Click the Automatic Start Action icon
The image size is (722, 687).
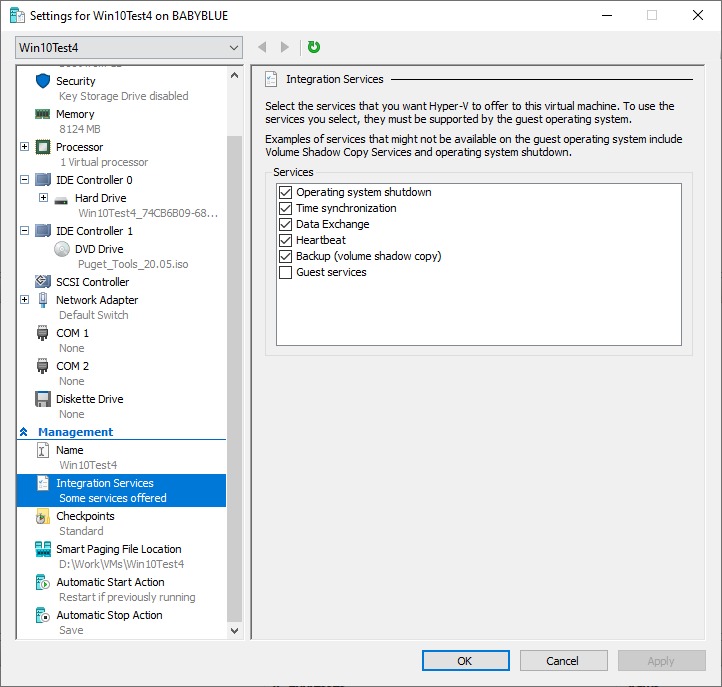click(x=43, y=582)
